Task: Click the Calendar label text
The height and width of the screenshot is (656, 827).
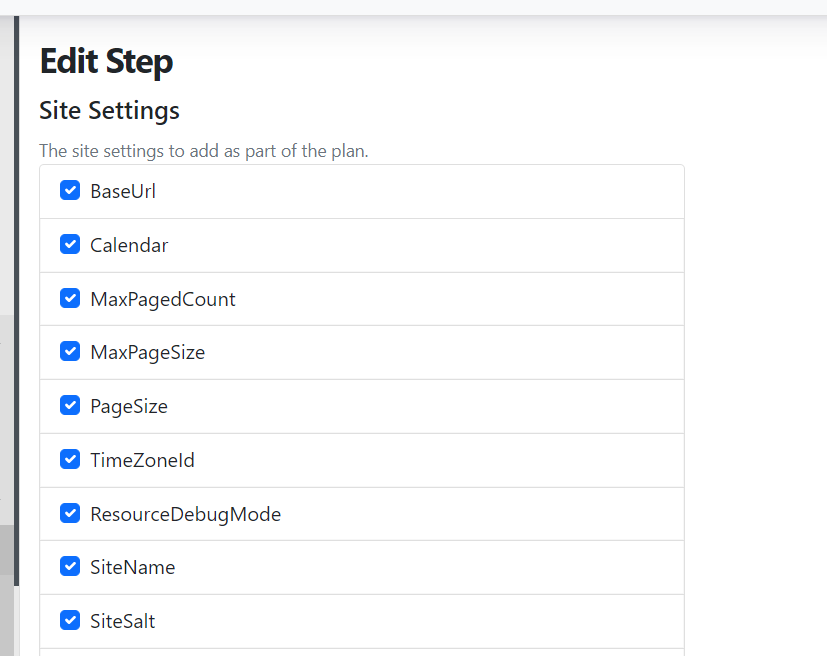Action: [x=128, y=245]
